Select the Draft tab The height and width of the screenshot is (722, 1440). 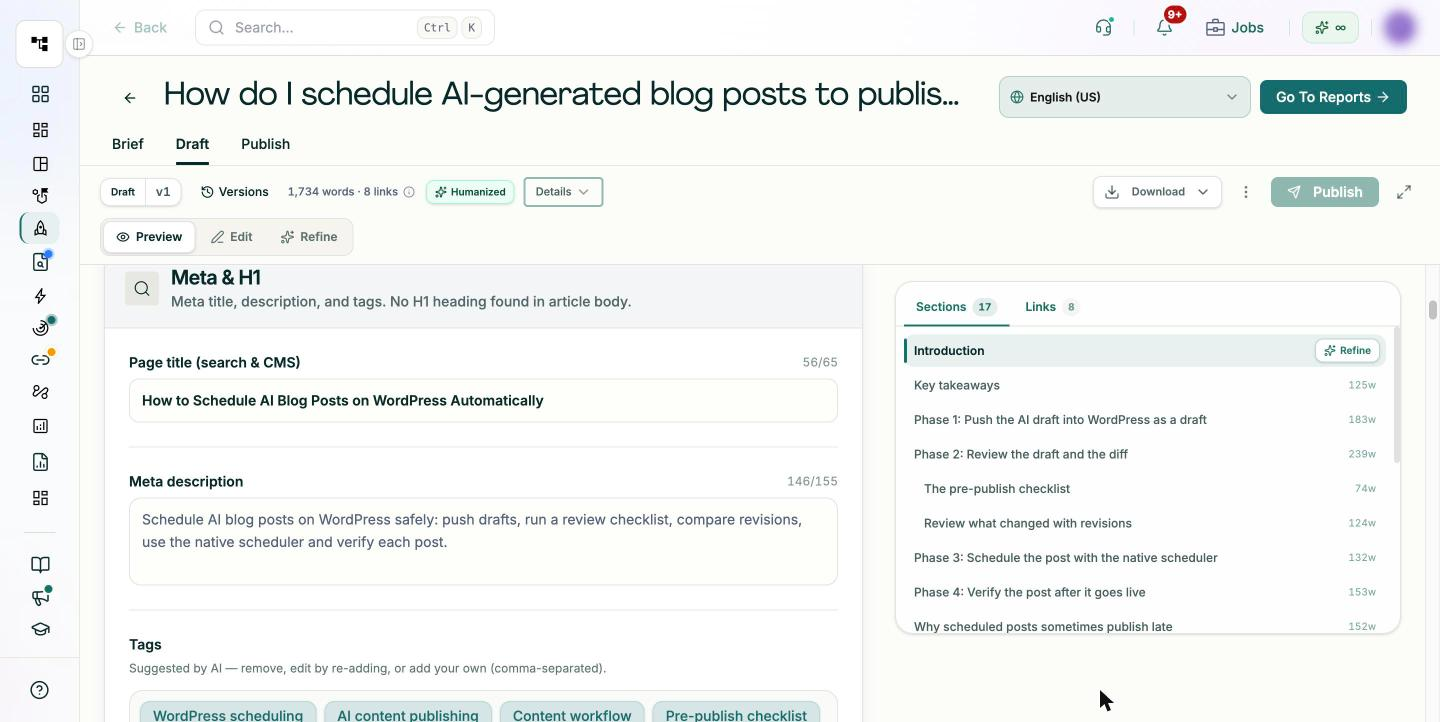pyautogui.click(x=192, y=144)
